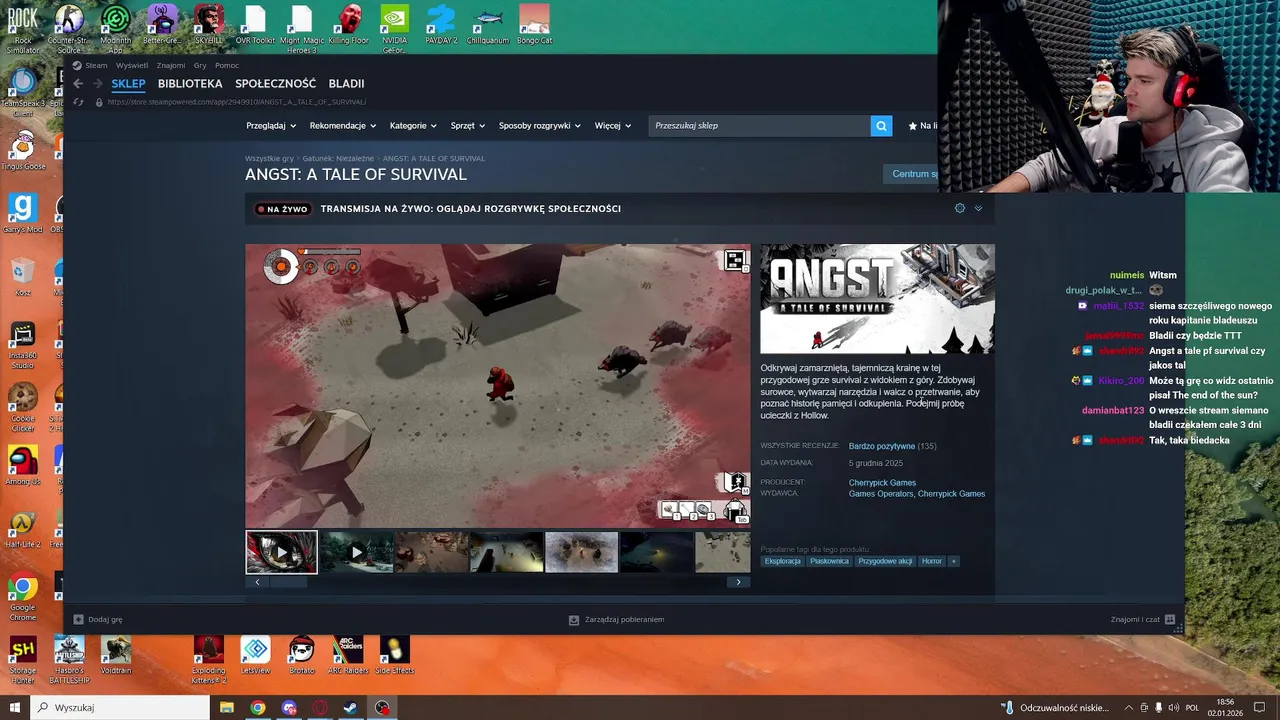Open Games Operators publisher link
The height and width of the screenshot is (720, 1280).
click(x=881, y=494)
